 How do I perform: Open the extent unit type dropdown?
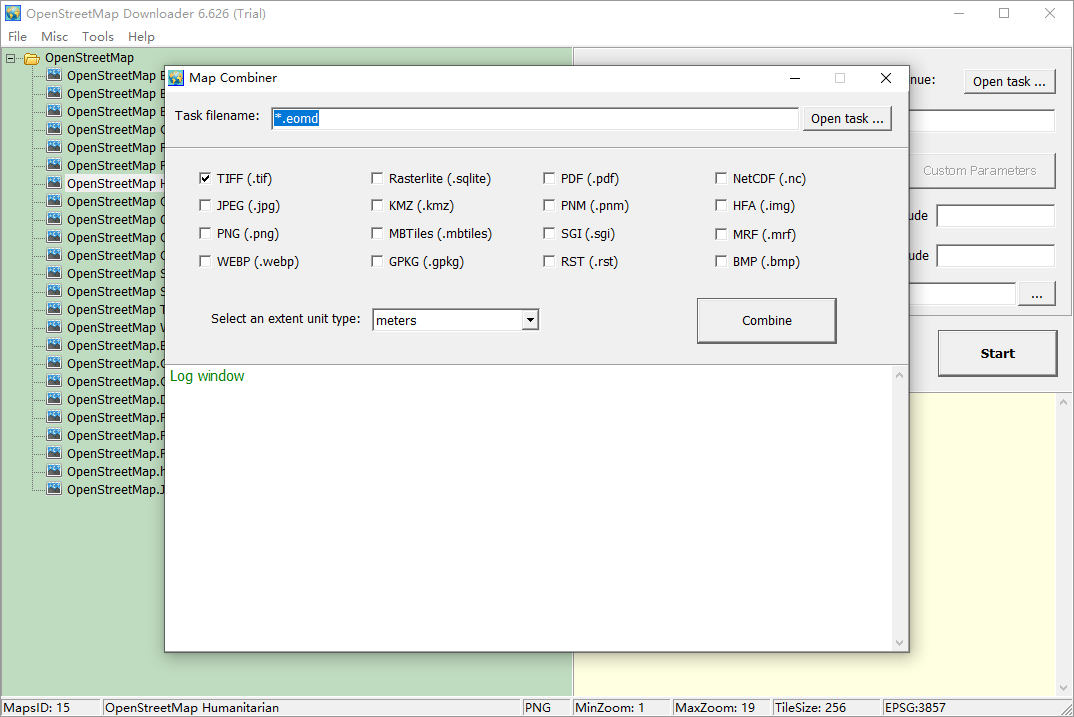tap(530, 319)
